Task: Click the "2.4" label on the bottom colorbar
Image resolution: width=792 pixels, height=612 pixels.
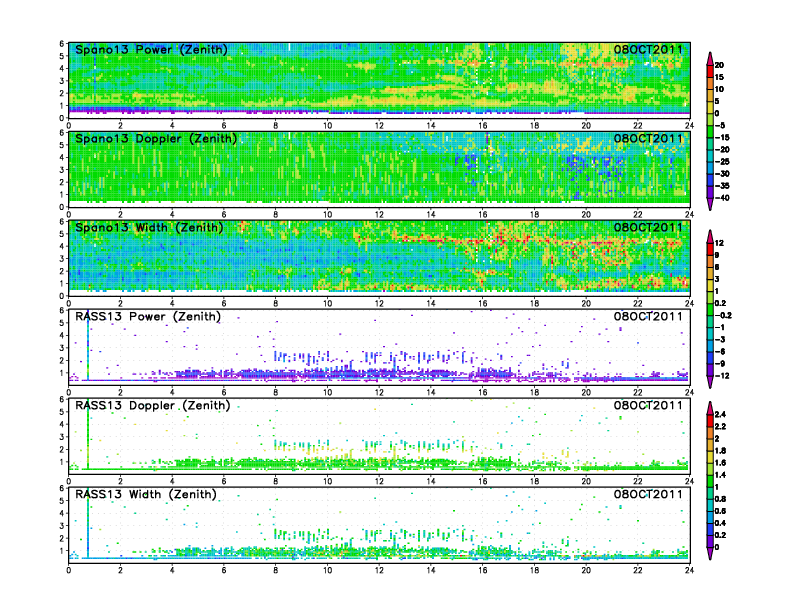Action: 720,415
